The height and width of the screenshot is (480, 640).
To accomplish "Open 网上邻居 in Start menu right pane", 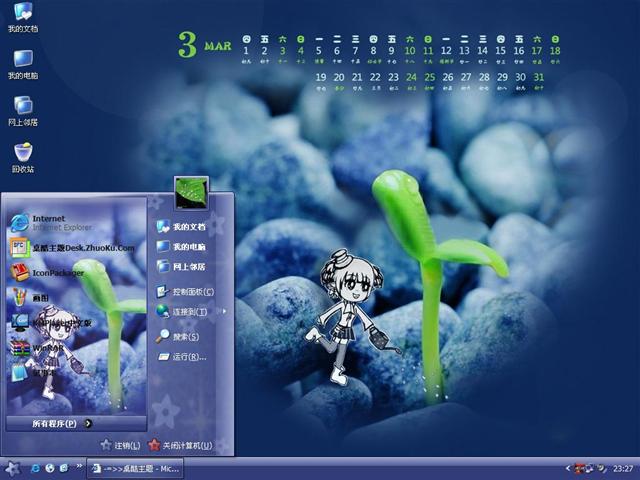I will (181, 267).
